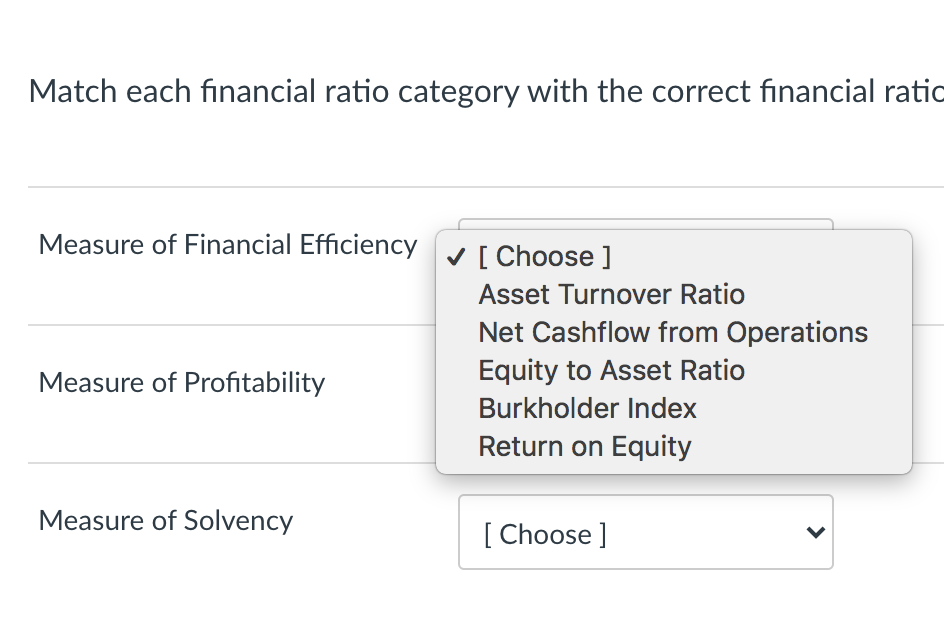Select the Asset Turnover Ratio option

point(611,295)
